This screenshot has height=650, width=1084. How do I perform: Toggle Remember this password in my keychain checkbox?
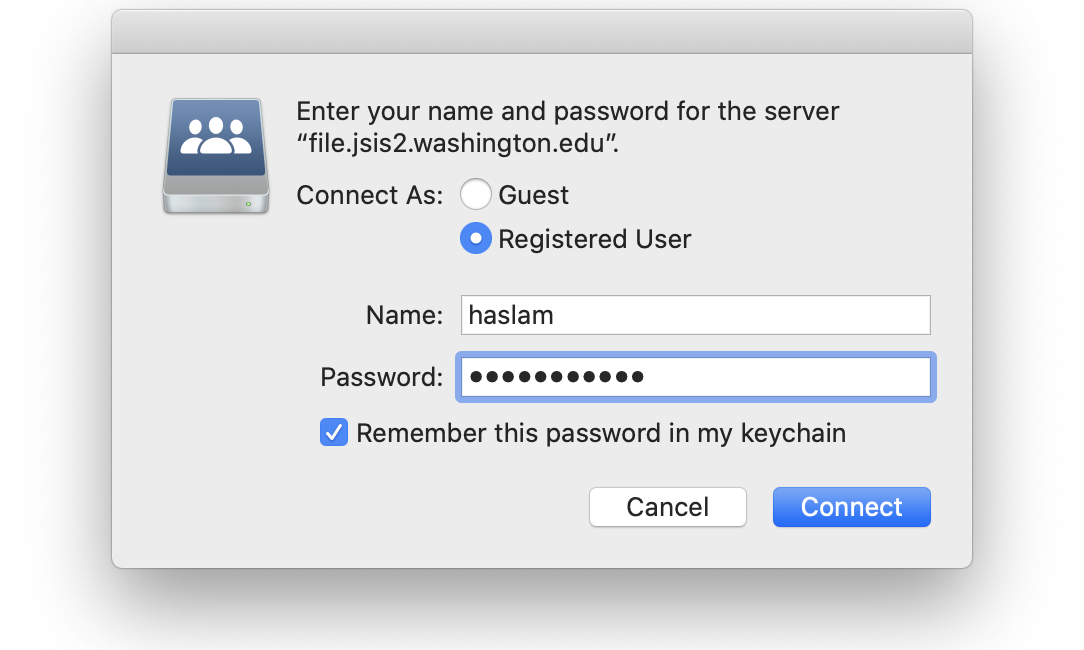pos(334,433)
